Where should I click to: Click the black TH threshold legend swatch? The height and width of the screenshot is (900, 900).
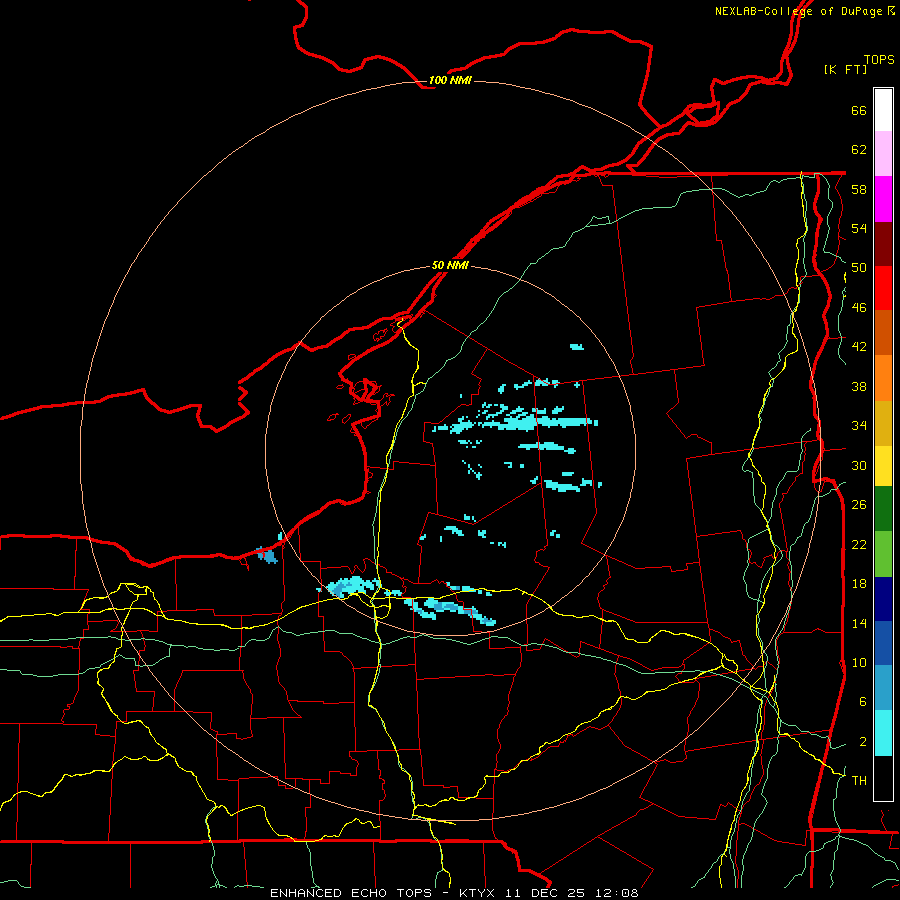[x=883, y=778]
